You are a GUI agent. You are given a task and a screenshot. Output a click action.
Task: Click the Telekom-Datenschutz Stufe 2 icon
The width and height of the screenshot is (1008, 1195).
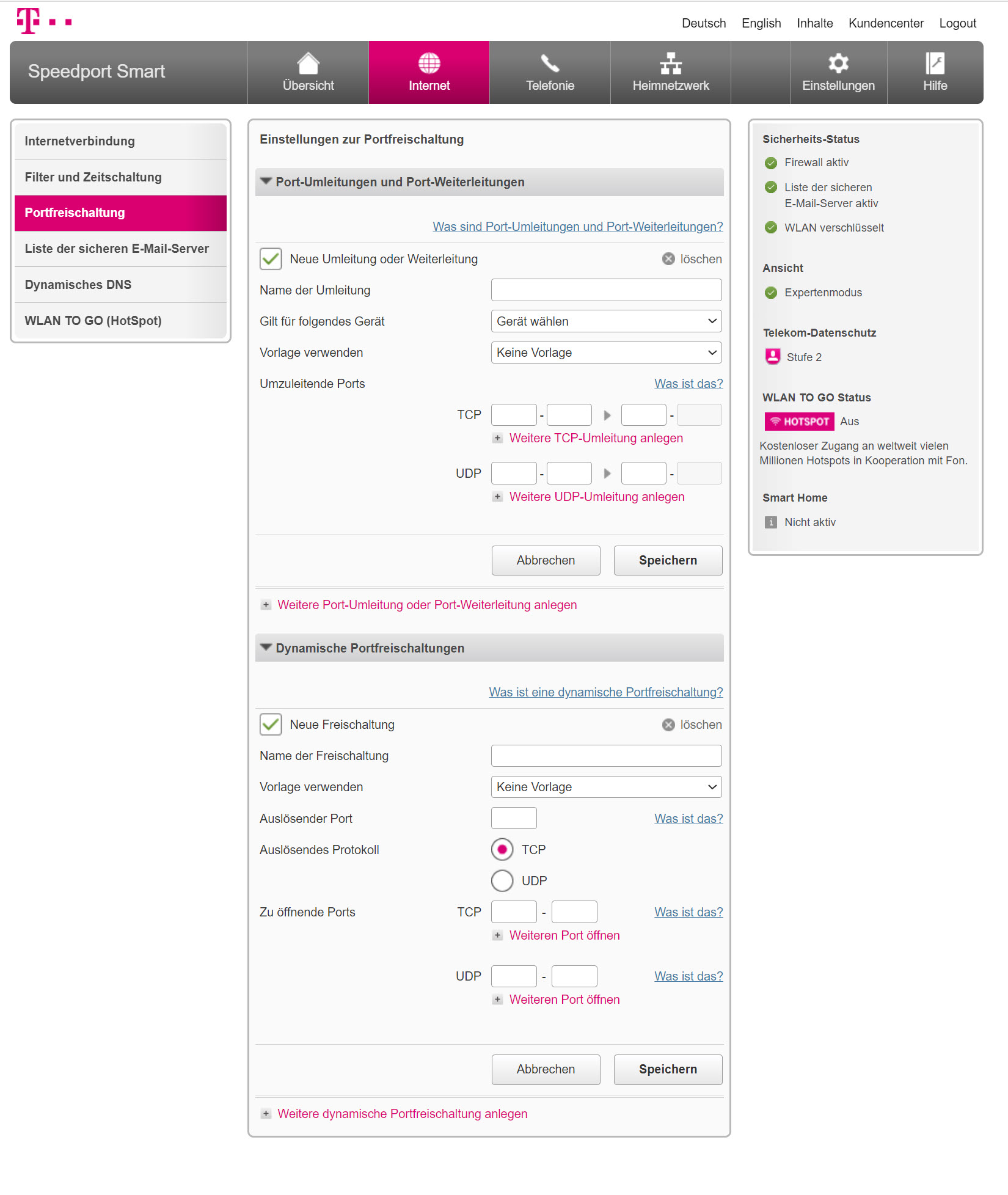[773, 356]
